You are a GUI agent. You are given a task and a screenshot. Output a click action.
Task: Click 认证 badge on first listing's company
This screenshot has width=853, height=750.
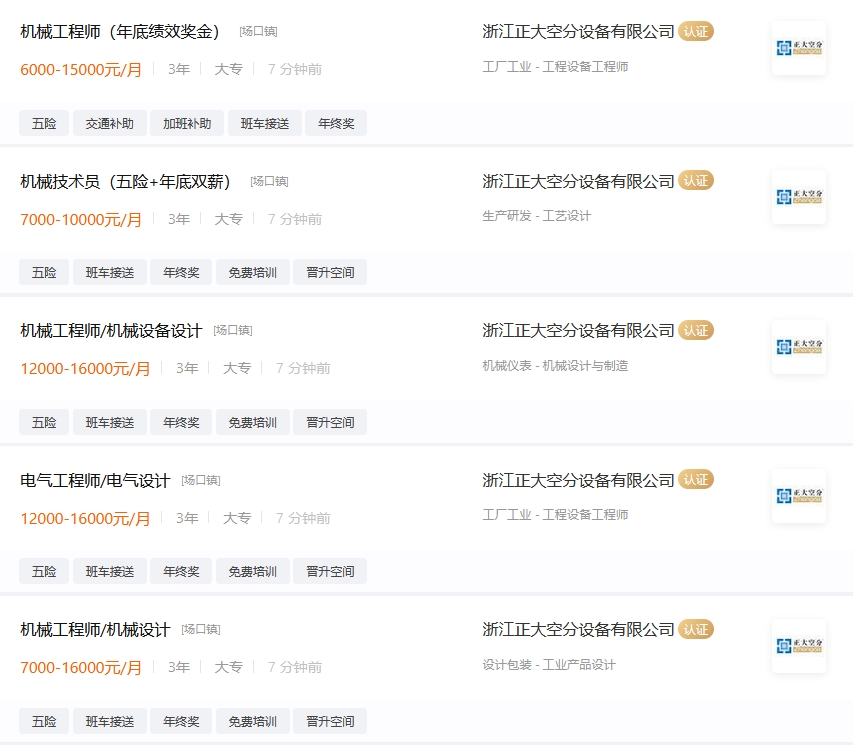click(x=696, y=32)
